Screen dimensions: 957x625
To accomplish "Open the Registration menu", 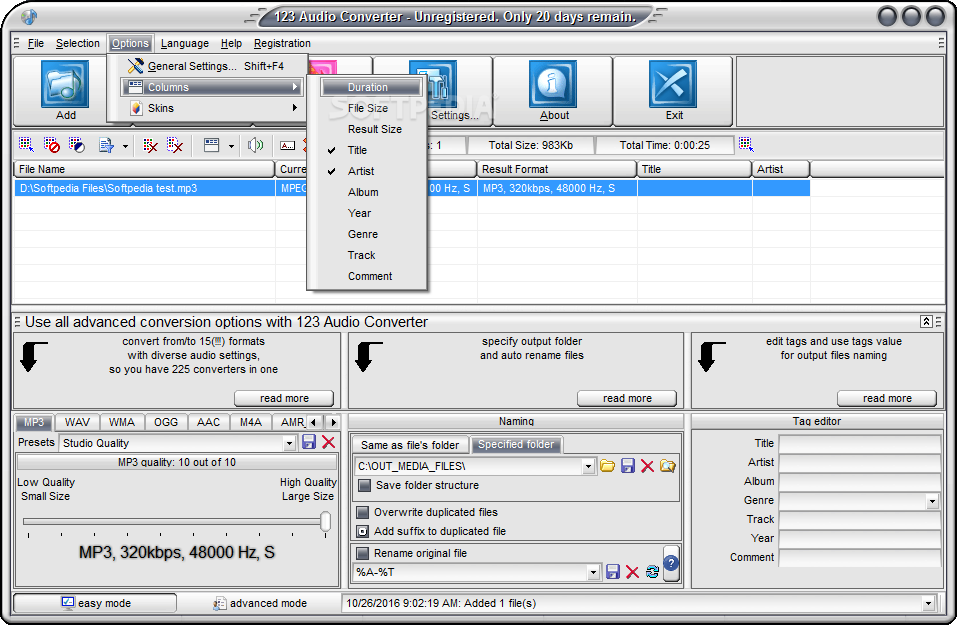I will point(282,43).
